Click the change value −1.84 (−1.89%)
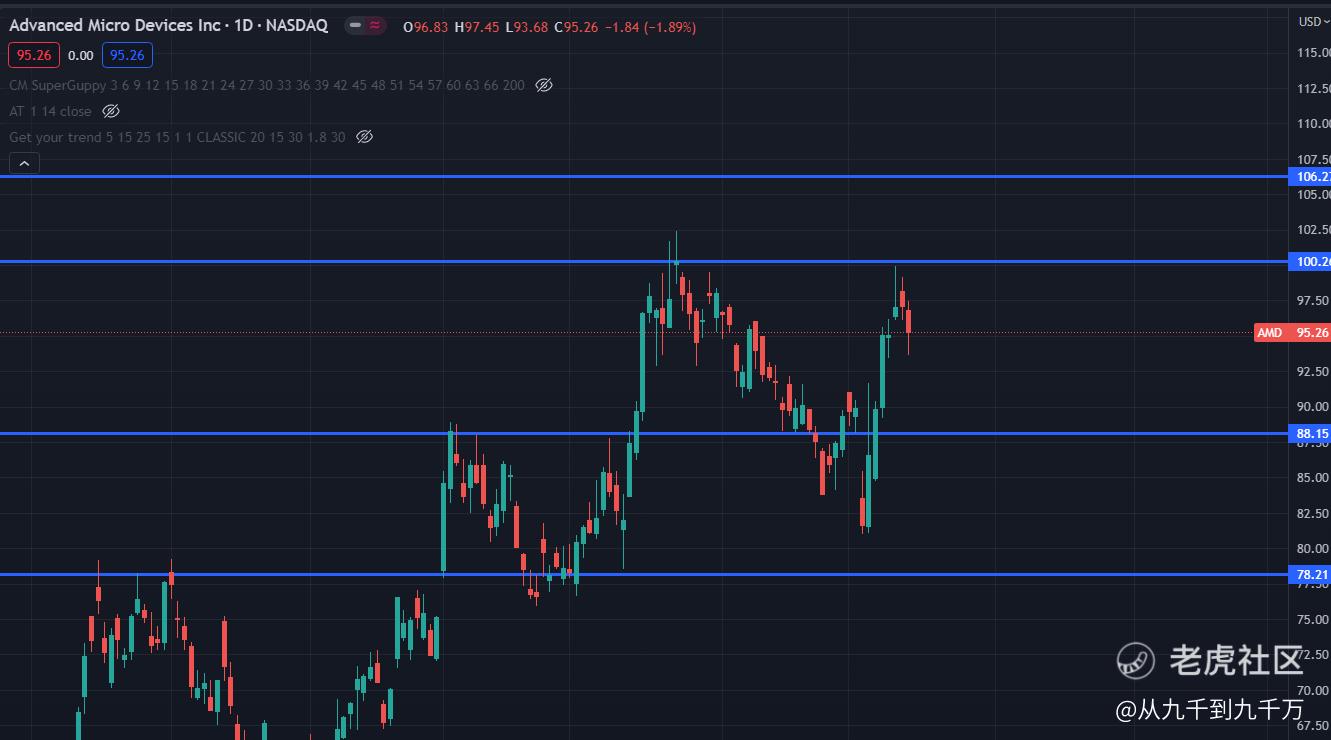 (651, 27)
